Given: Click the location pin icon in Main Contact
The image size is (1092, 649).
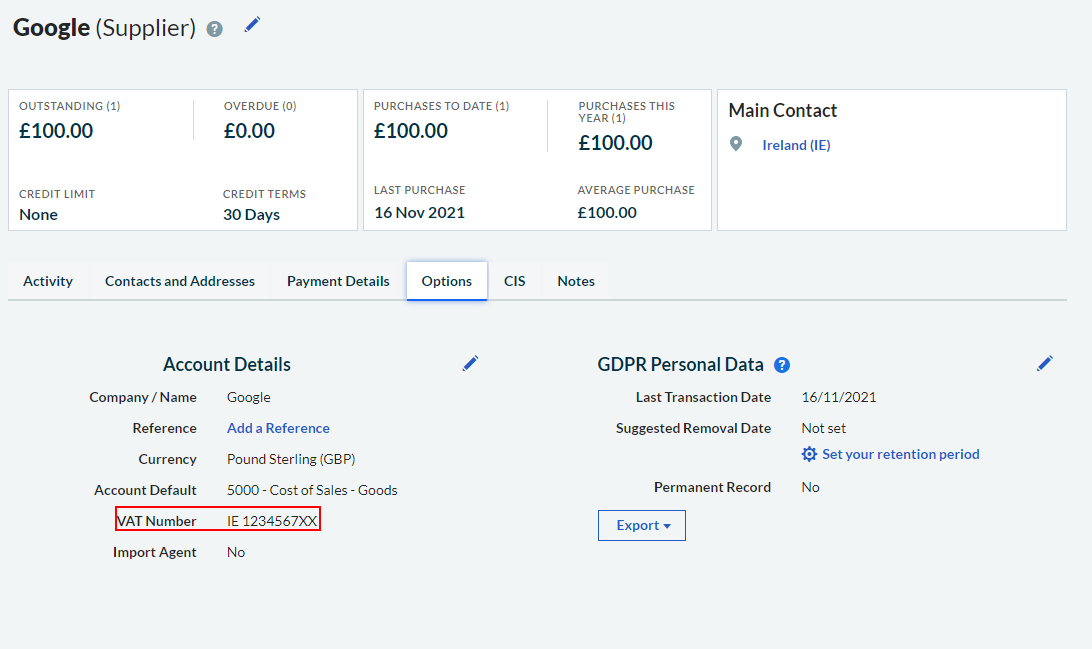Looking at the screenshot, I should pyautogui.click(x=736, y=145).
